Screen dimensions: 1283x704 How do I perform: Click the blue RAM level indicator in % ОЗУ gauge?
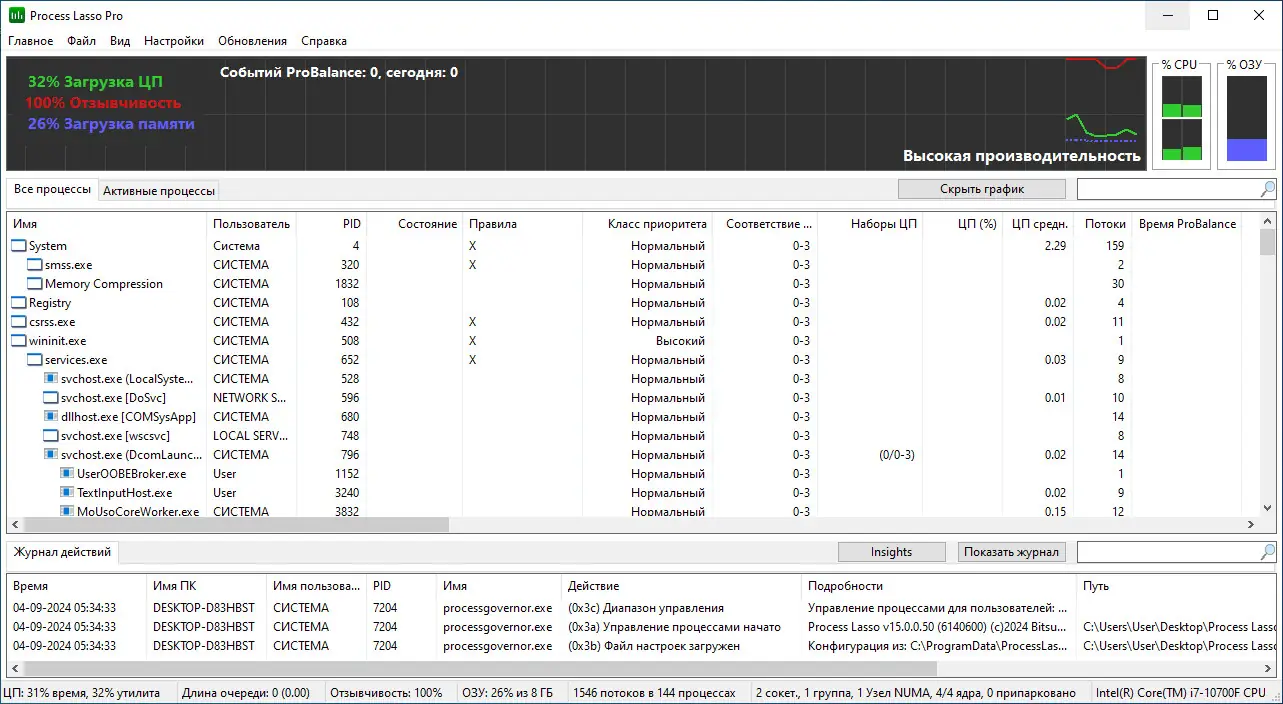click(1246, 150)
